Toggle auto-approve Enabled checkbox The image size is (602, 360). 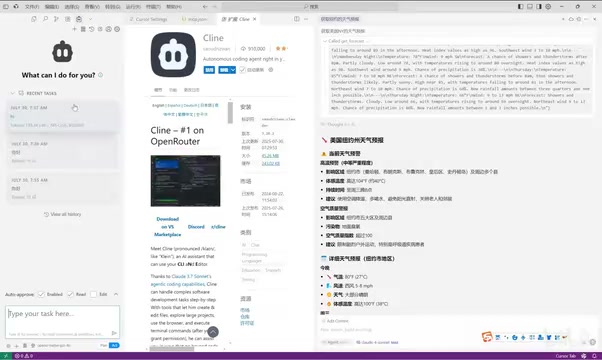pos(41,294)
